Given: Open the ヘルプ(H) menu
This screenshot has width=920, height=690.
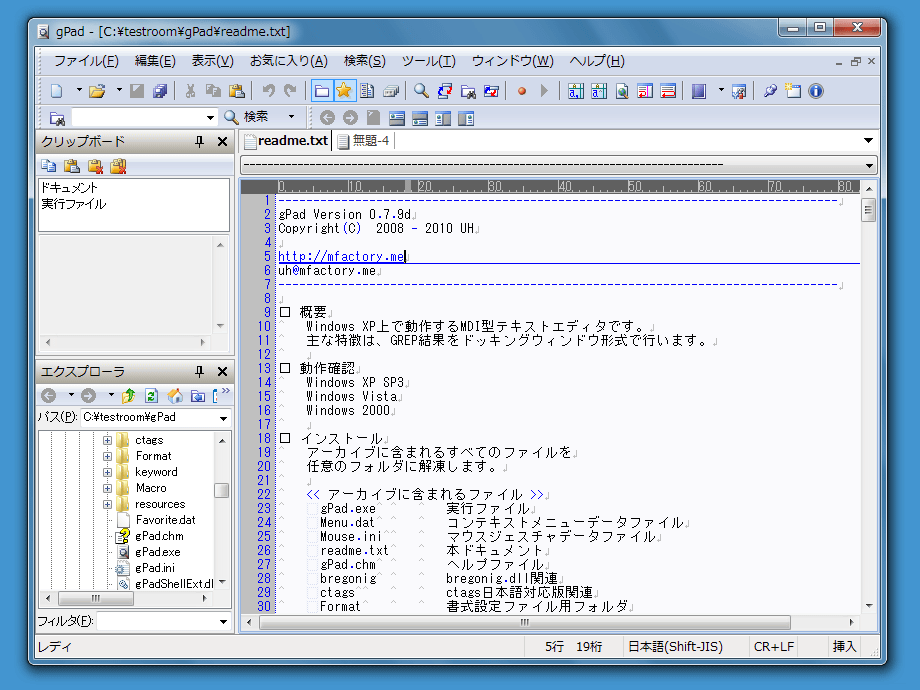Looking at the screenshot, I should 597,61.
